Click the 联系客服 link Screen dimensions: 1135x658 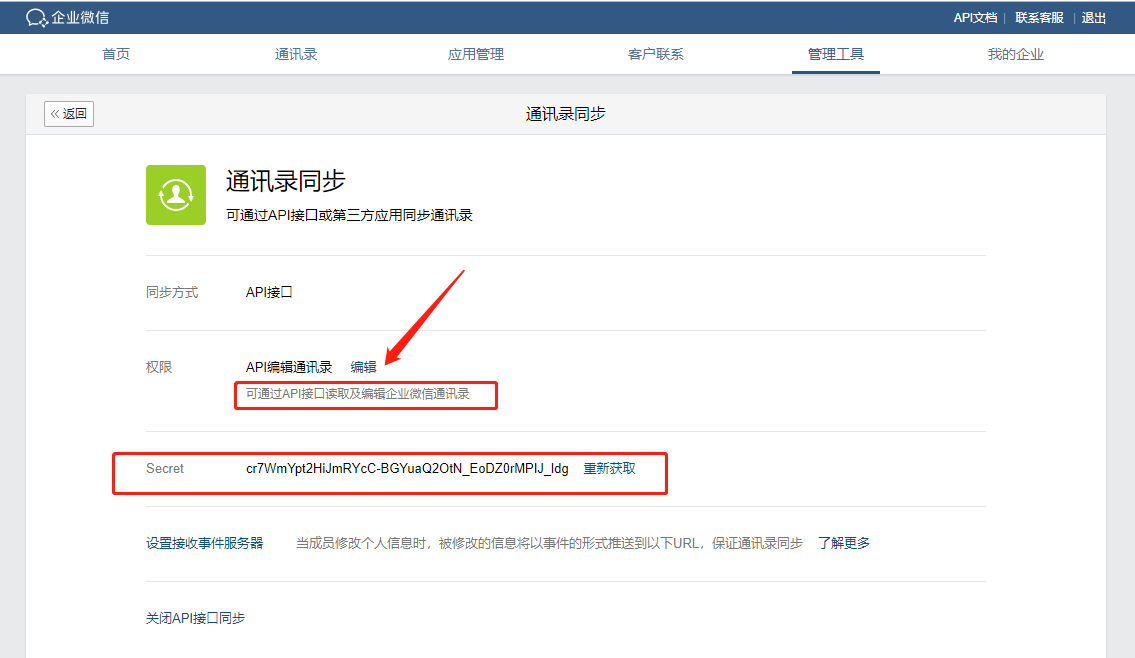pyautogui.click(x=1039, y=18)
